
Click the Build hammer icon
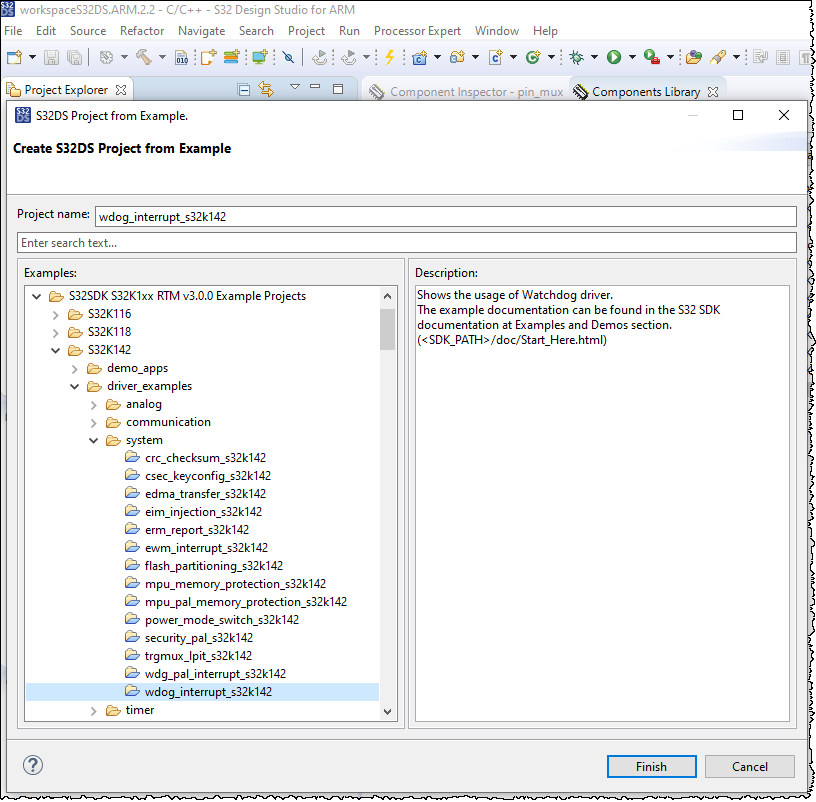coord(144,57)
